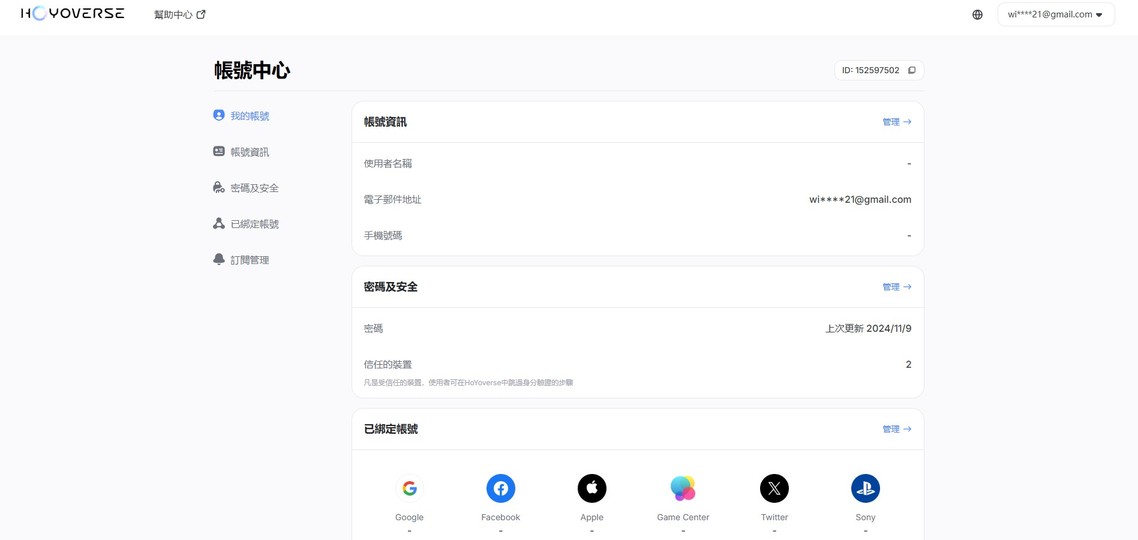Select 帳號資訊 in the sidebar
This screenshot has height=540, width=1138.
(x=241, y=152)
